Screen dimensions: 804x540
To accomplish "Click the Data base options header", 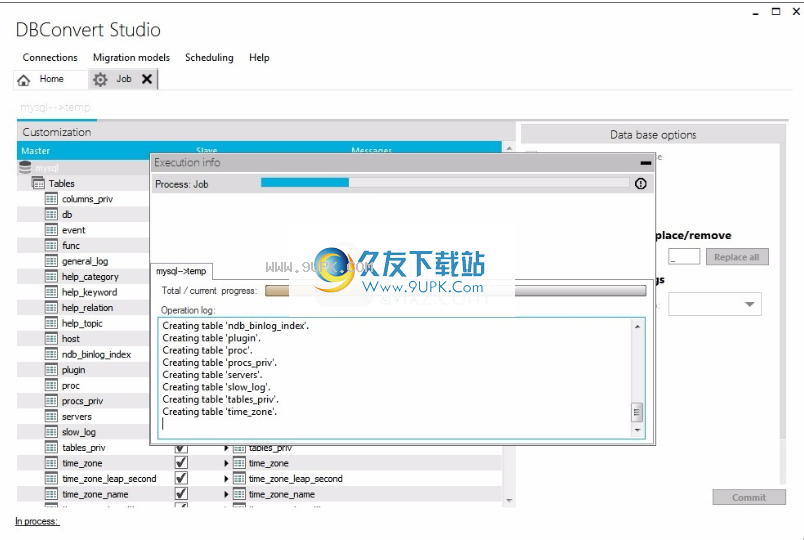I will 653,135.
